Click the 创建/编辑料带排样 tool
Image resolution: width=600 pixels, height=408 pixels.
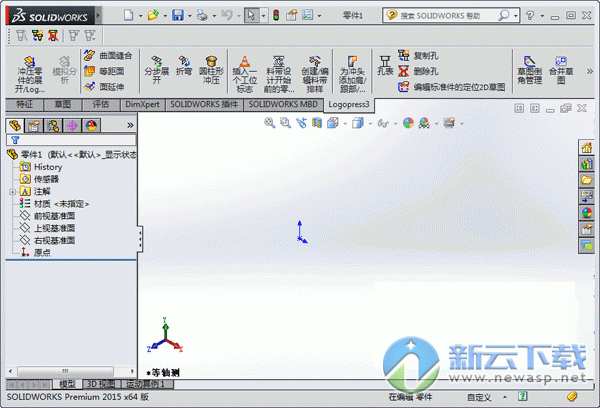coord(315,75)
